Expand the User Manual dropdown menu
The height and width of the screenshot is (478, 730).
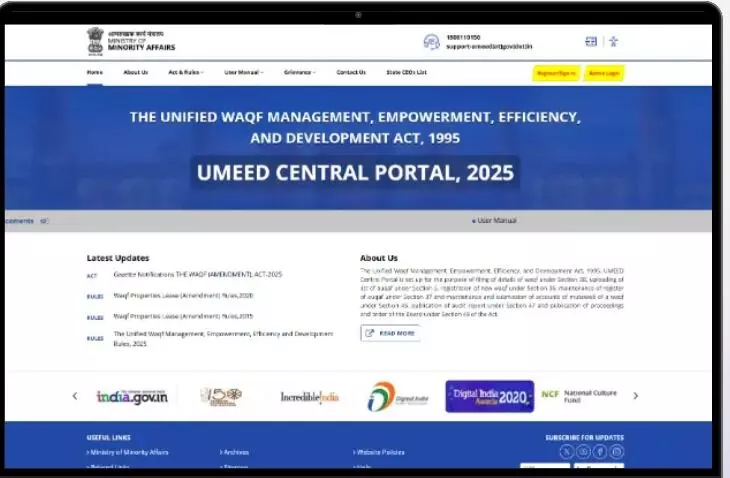(243, 73)
